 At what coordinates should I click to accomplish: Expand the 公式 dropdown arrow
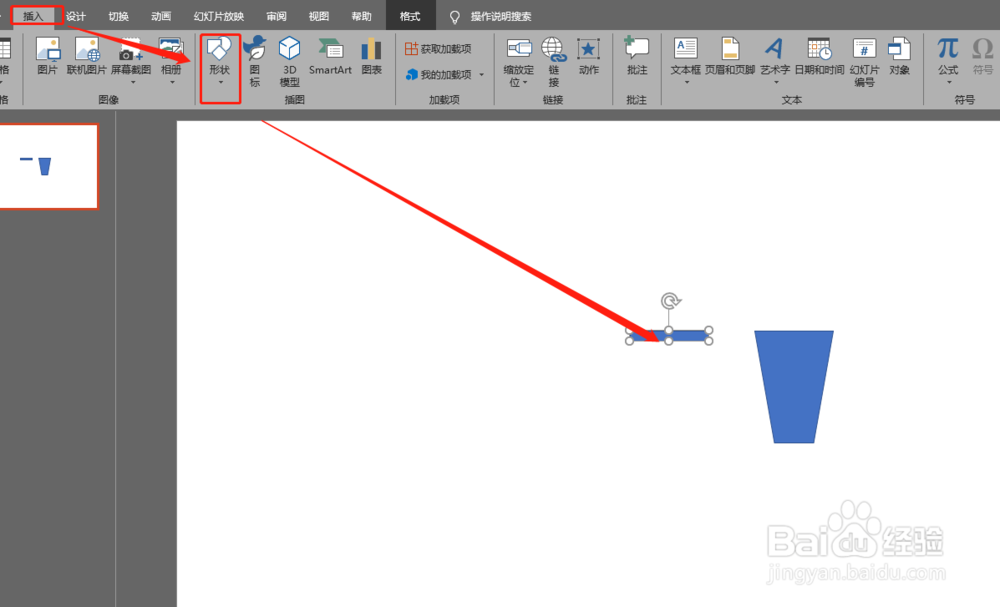(949, 82)
